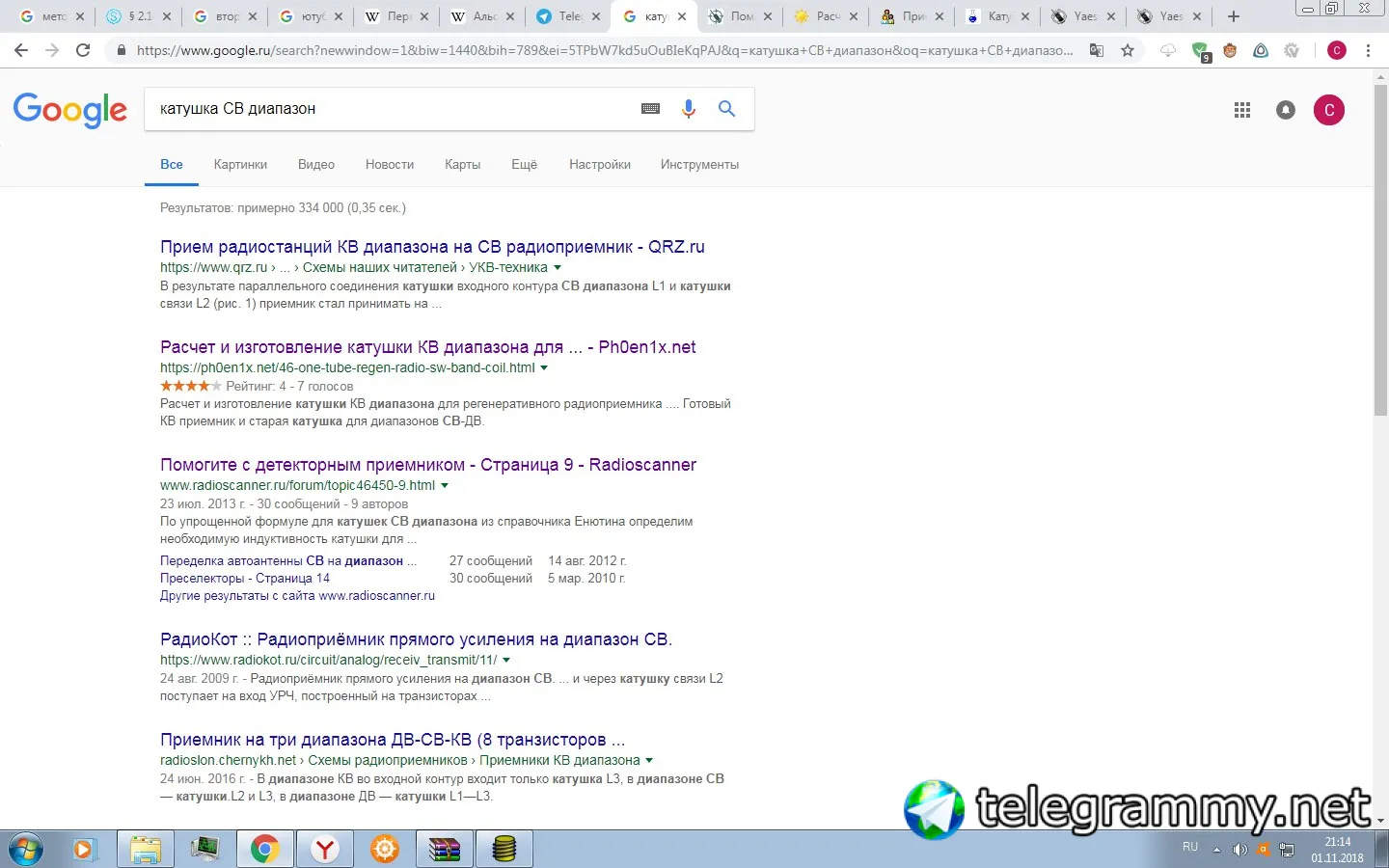Open РадиоКот Радиоприёмник прямого усиления link
The image size is (1389, 868).
click(416, 639)
